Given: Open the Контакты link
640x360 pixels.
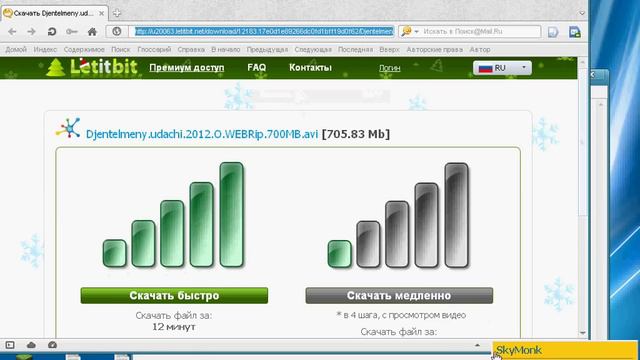Looking at the screenshot, I should pos(310,67).
